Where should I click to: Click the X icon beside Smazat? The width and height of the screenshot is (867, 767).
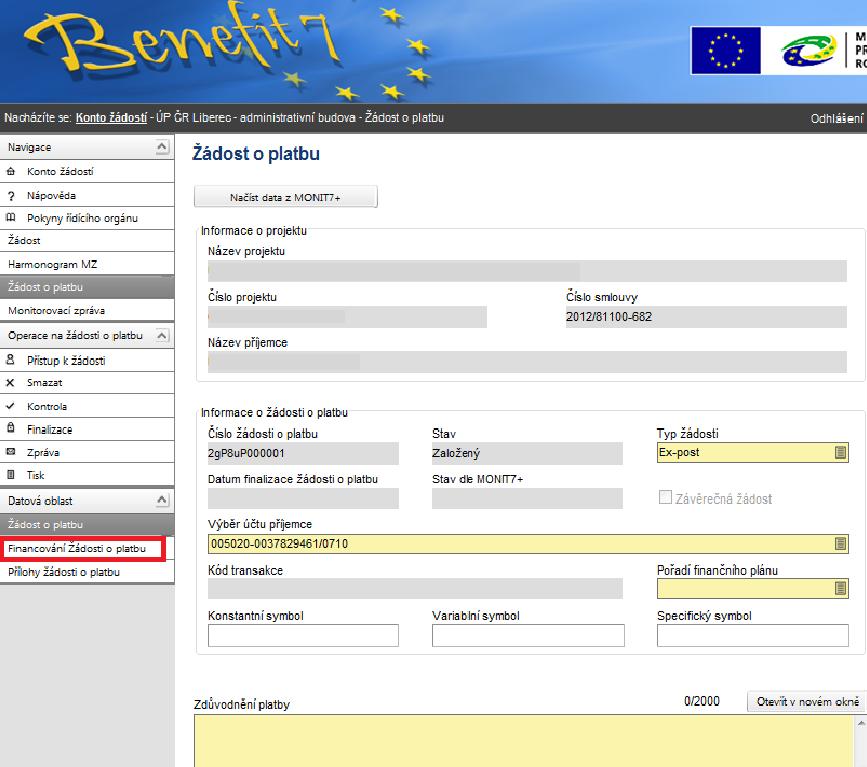point(10,383)
